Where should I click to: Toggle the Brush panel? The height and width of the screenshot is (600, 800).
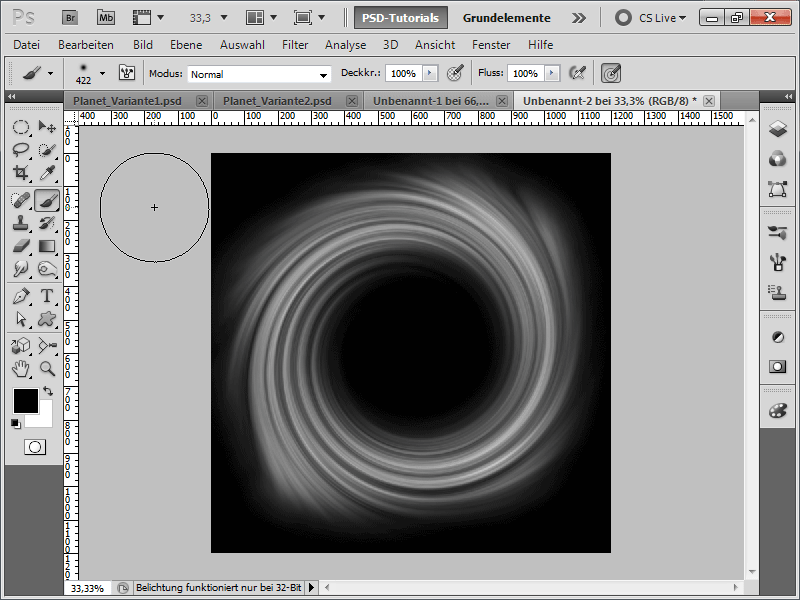pyautogui.click(x=127, y=73)
